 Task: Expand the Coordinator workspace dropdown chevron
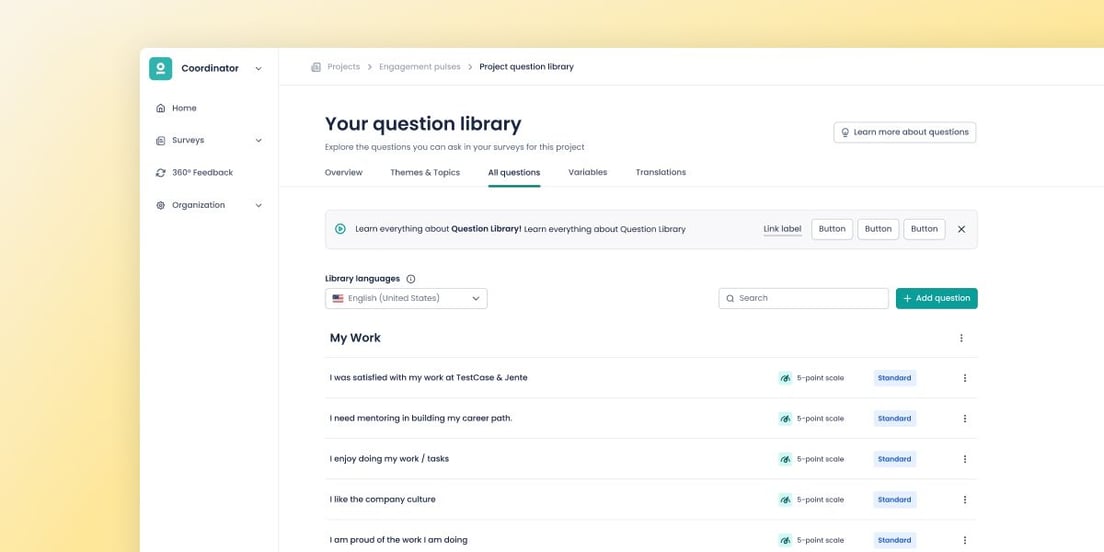point(258,69)
